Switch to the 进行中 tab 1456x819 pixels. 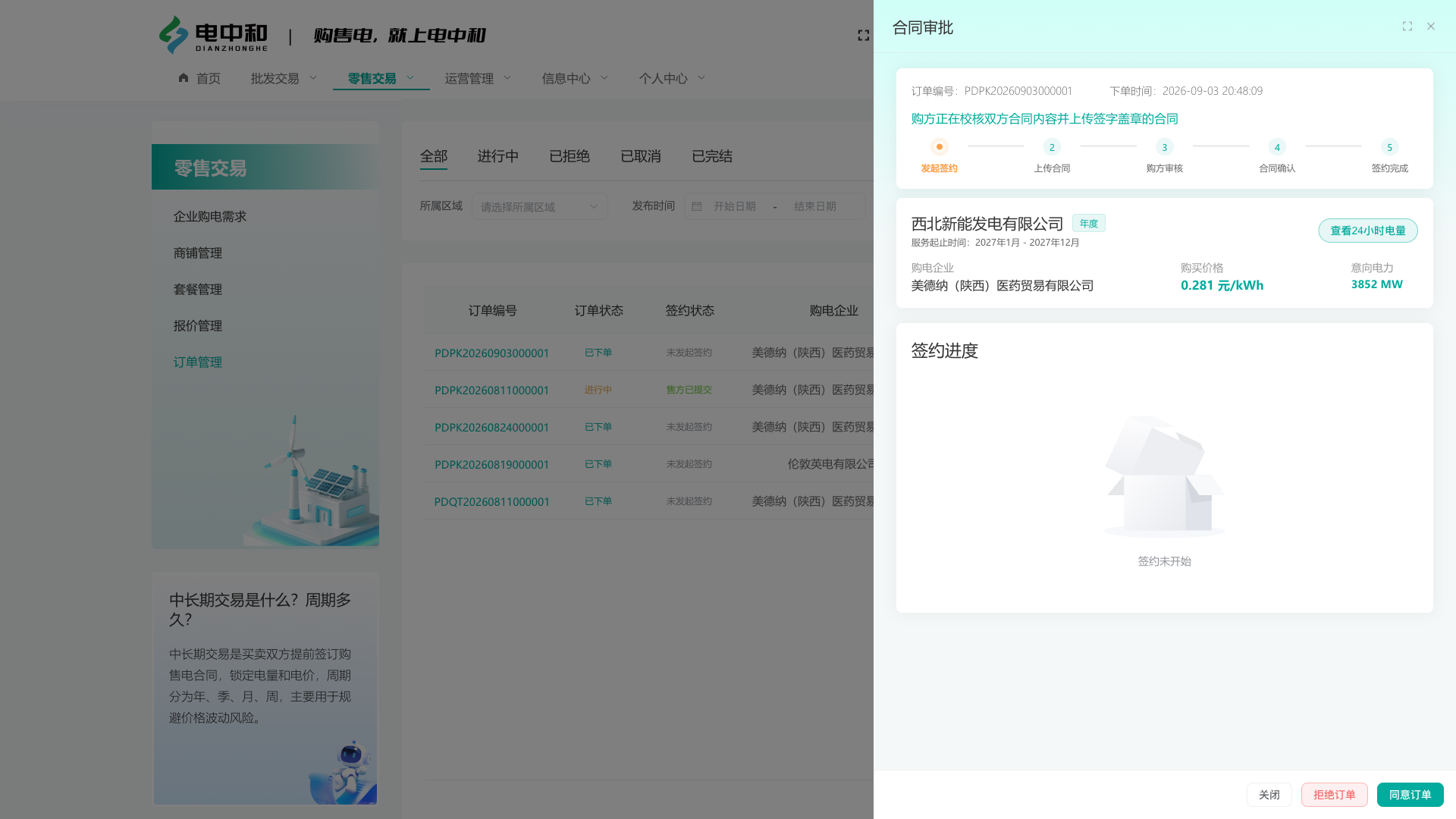point(498,156)
